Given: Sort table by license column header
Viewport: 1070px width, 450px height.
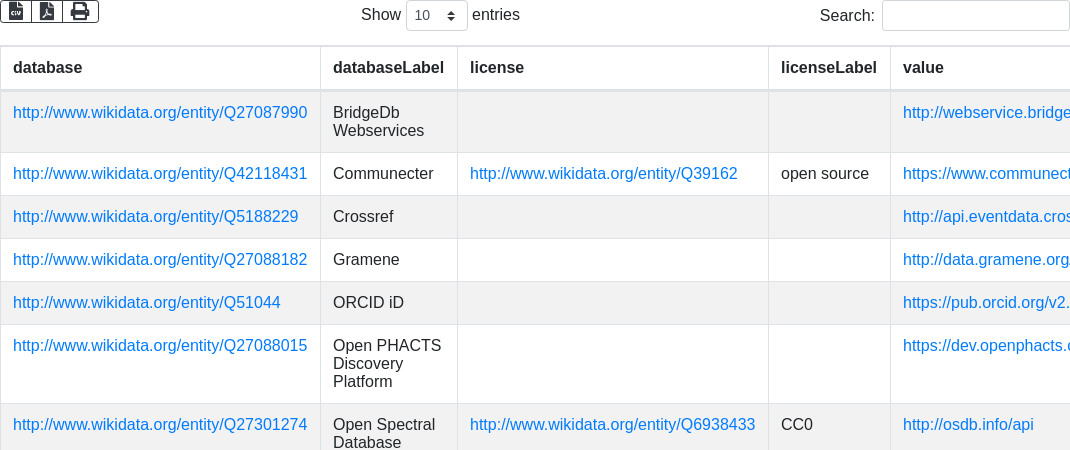Looking at the screenshot, I should [497, 68].
